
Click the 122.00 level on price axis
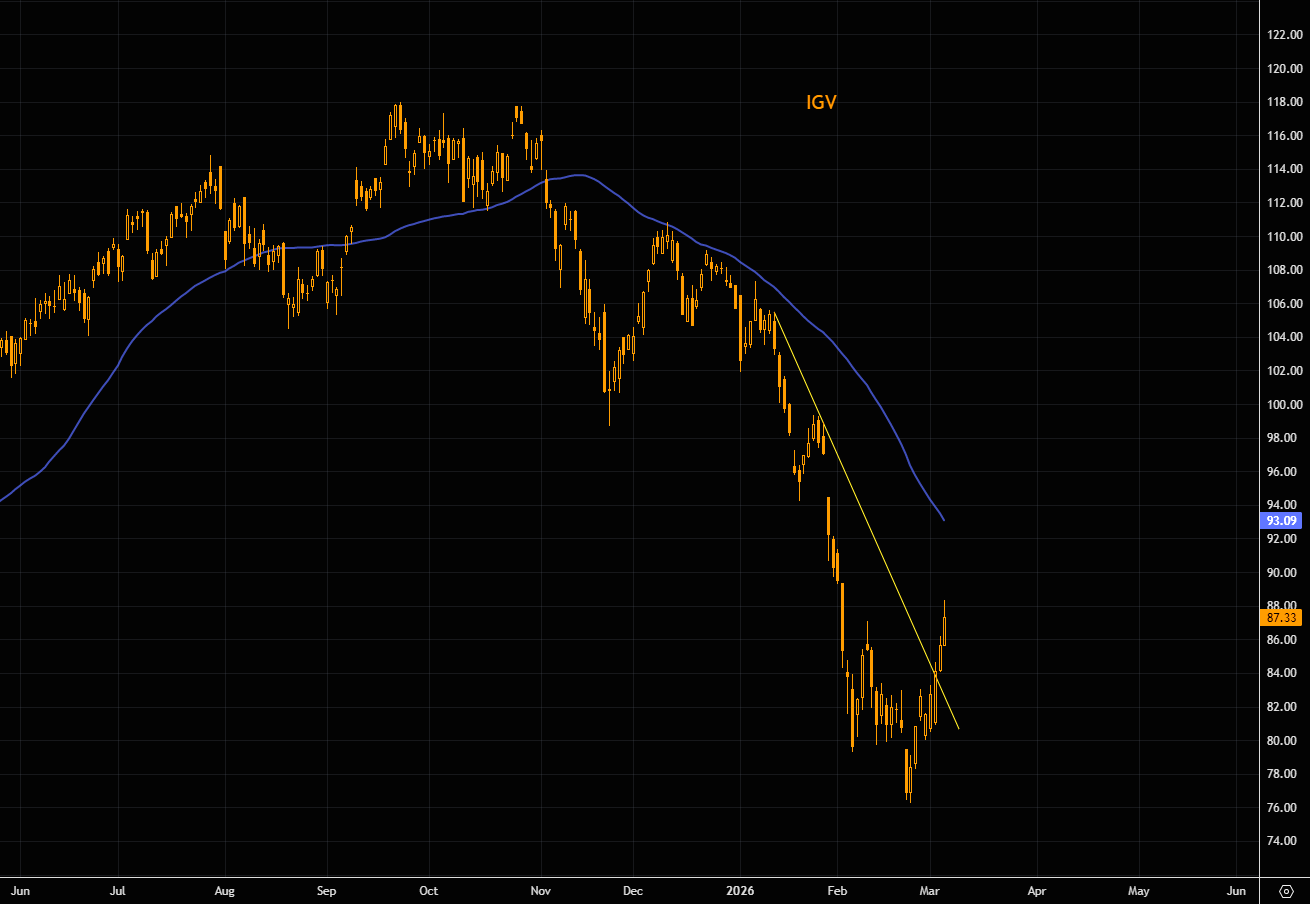[x=1283, y=35]
